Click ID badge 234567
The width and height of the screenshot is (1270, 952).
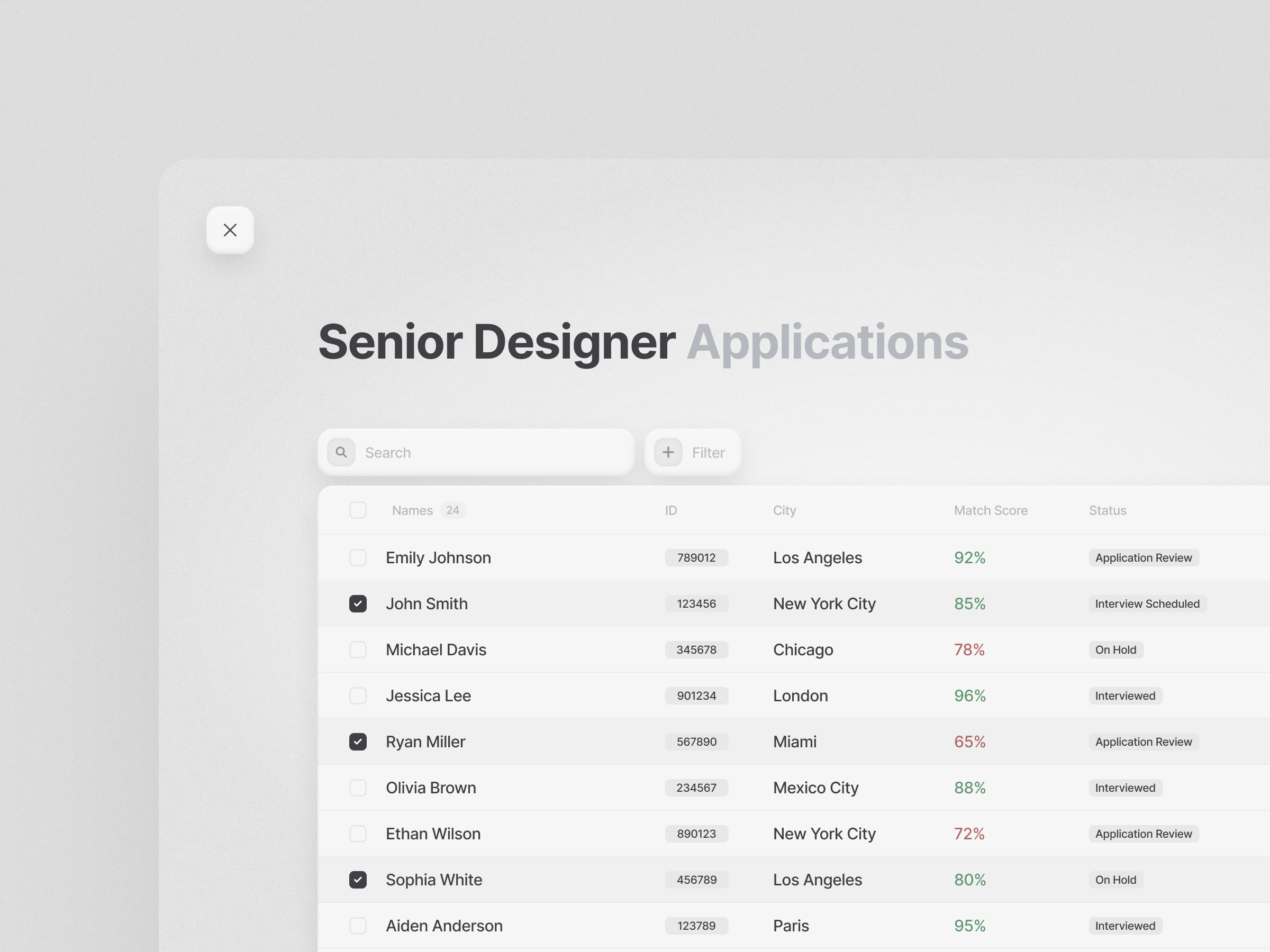[696, 788]
